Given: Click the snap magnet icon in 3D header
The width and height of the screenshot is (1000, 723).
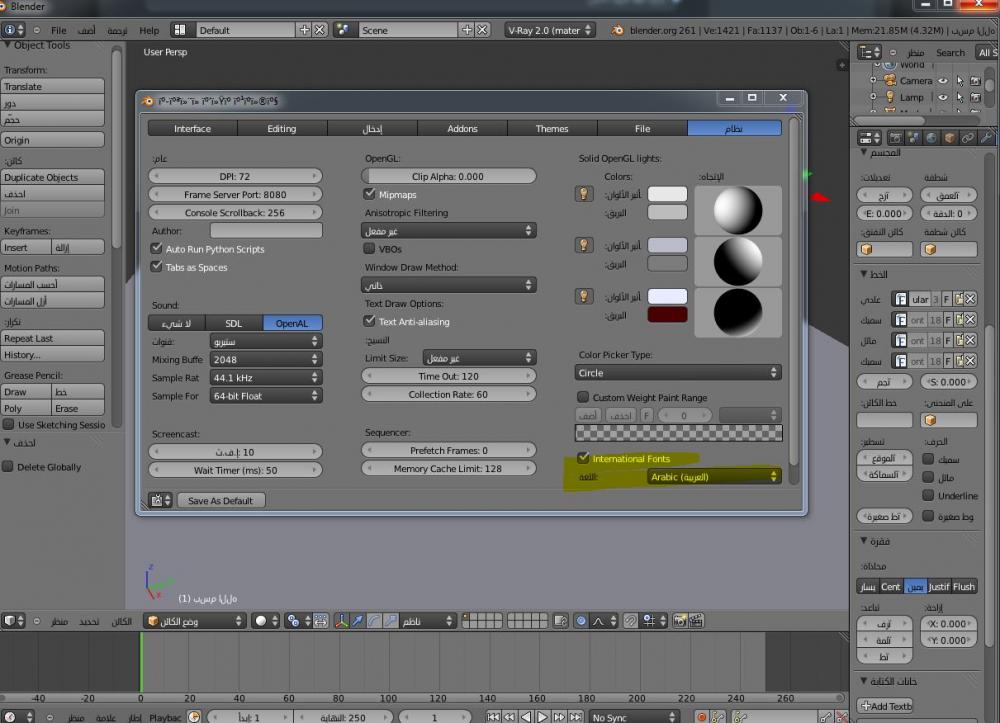Looking at the screenshot, I should (x=630, y=620).
